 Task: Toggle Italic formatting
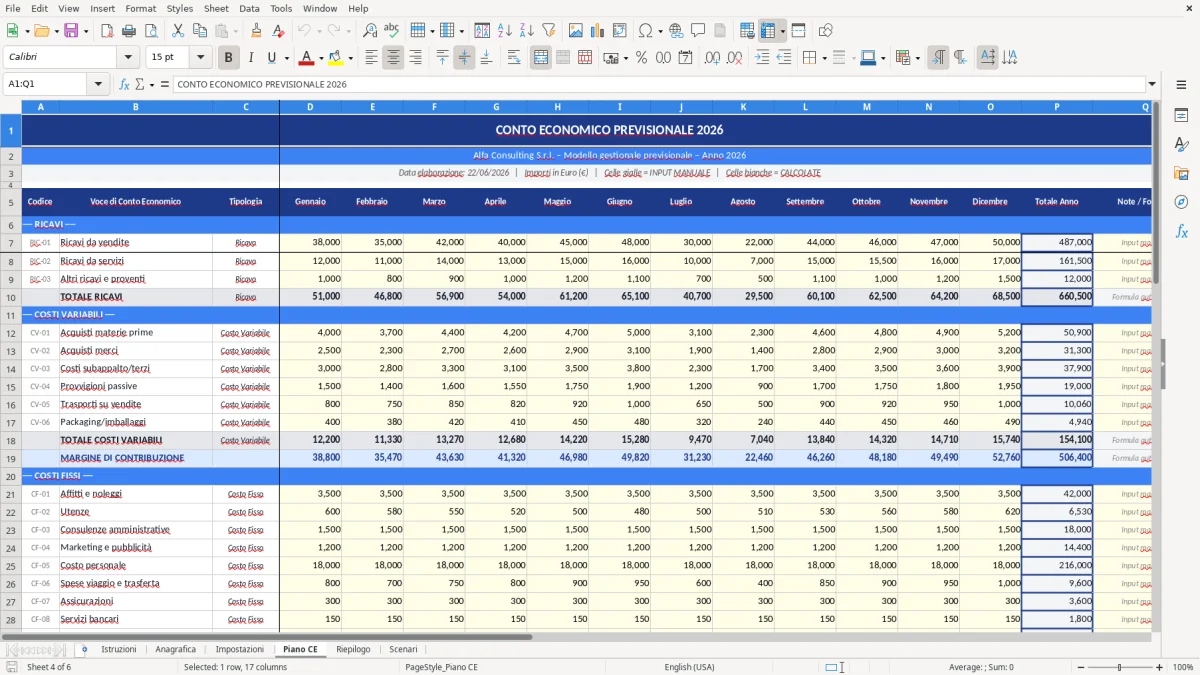(251, 58)
